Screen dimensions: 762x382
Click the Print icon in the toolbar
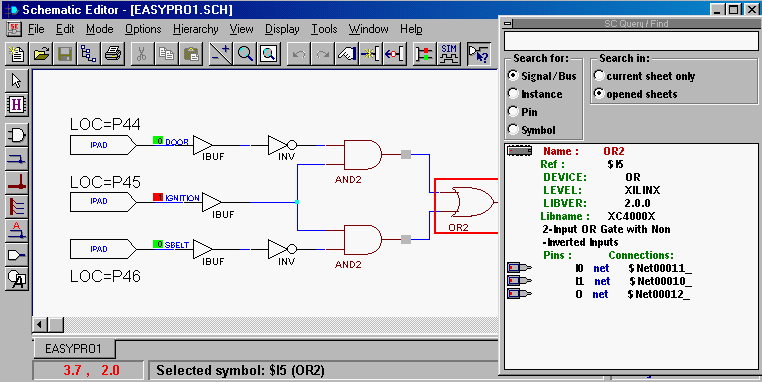(113, 53)
